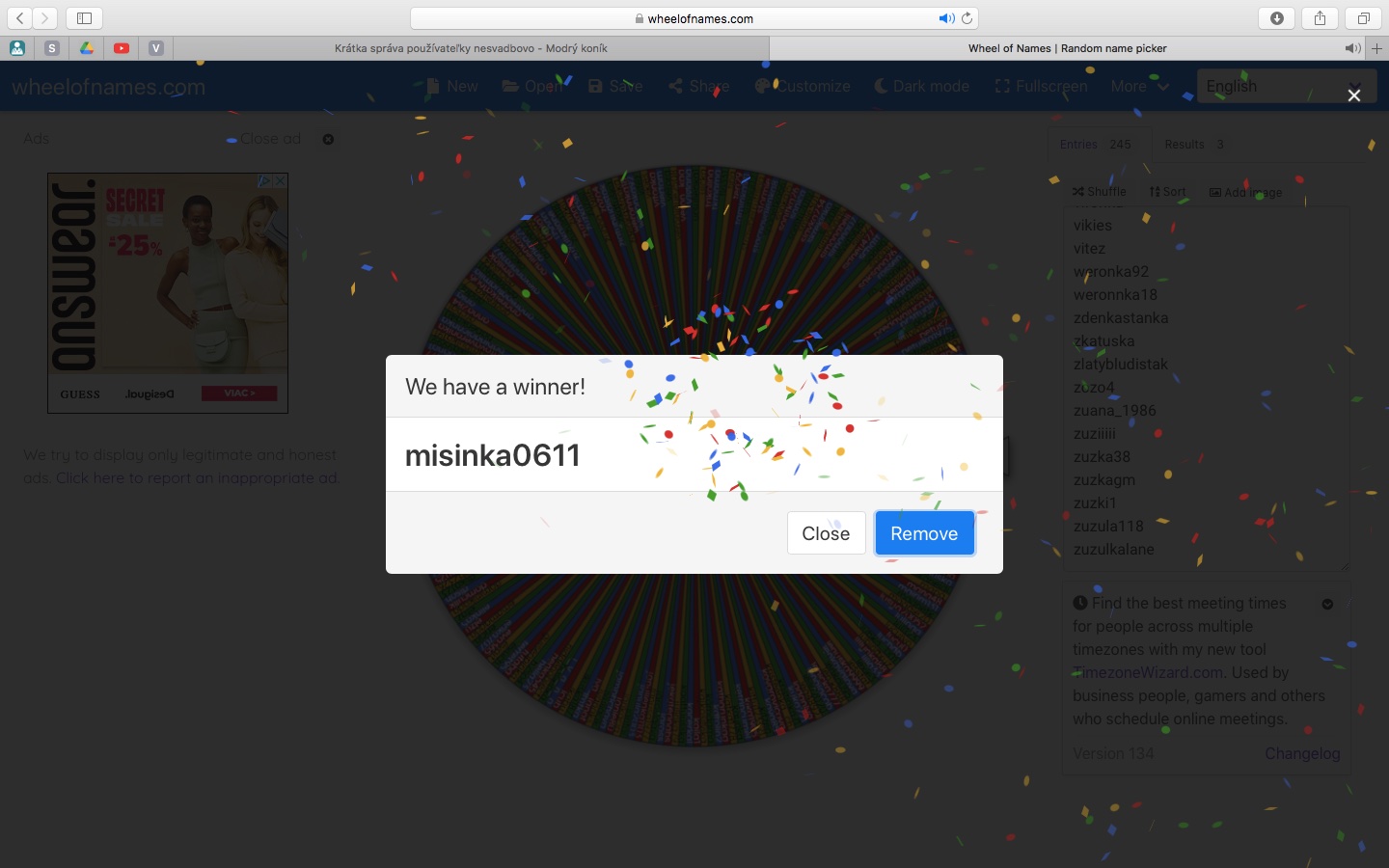Open the pinned Google Drive tab
The width and height of the screenshot is (1389, 868).
(x=87, y=48)
